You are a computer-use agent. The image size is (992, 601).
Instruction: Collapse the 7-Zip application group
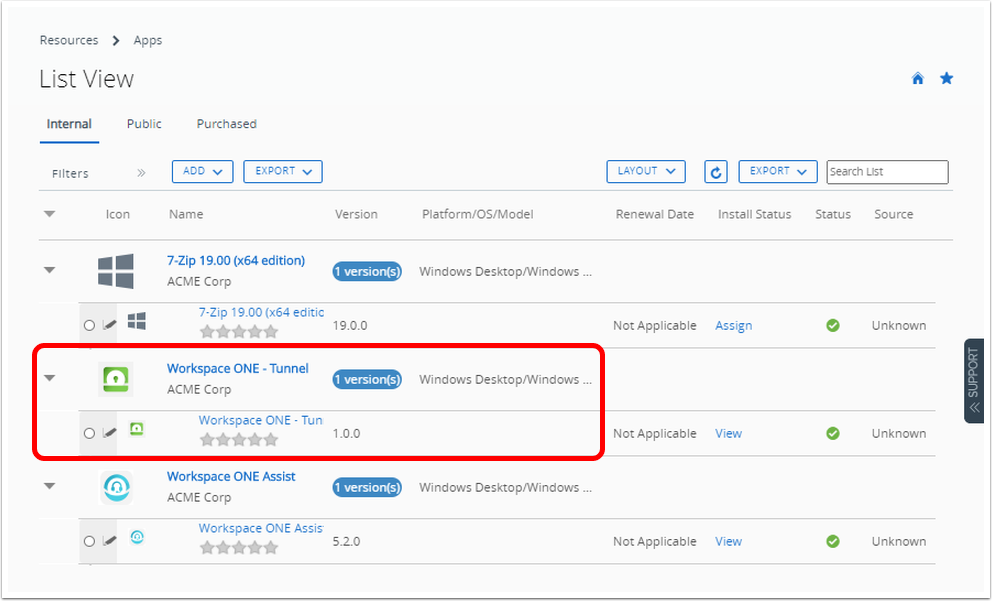[50, 270]
